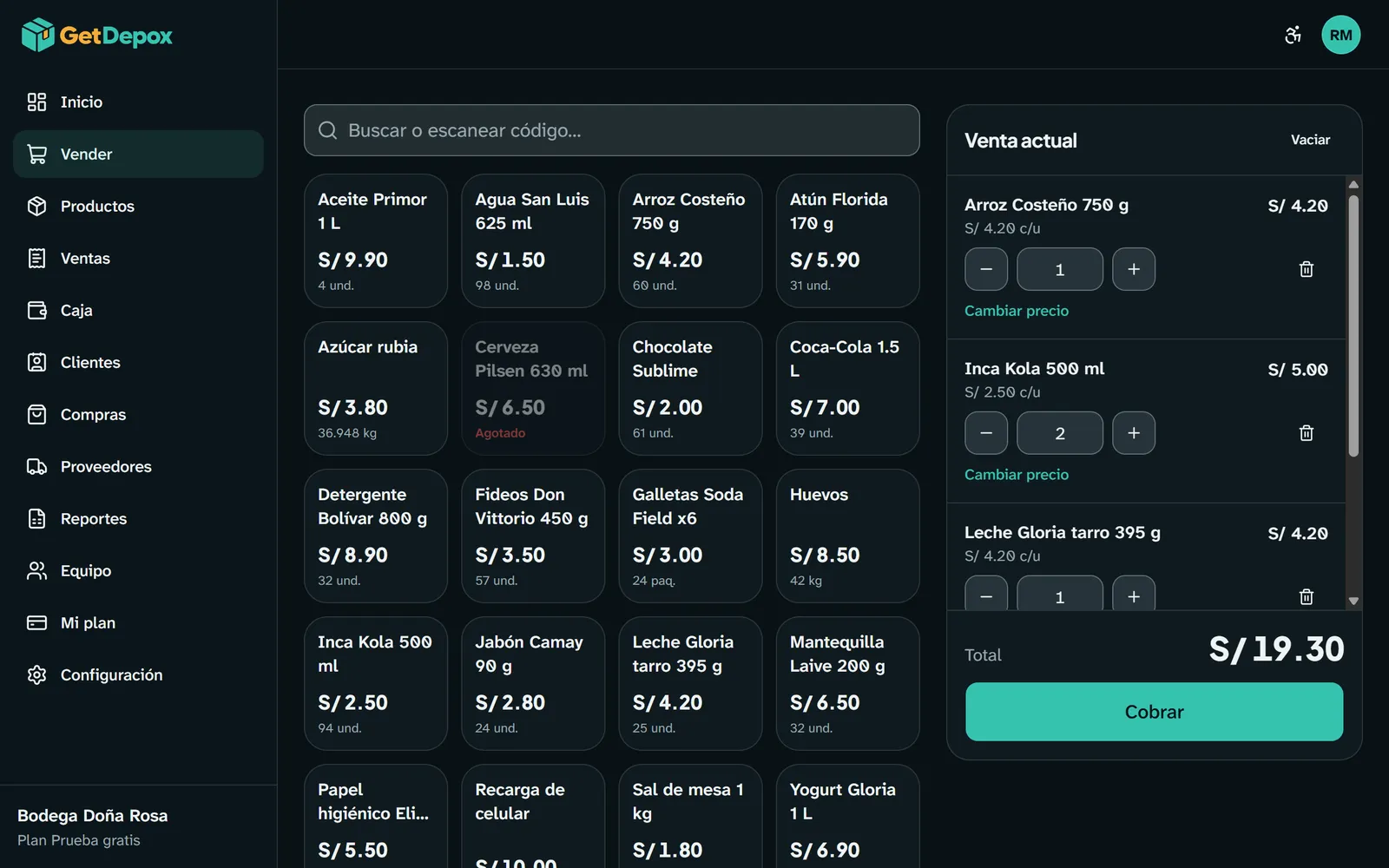Decrease Inca Kola 500 ml quantity
1389x868 pixels.
[x=986, y=433]
